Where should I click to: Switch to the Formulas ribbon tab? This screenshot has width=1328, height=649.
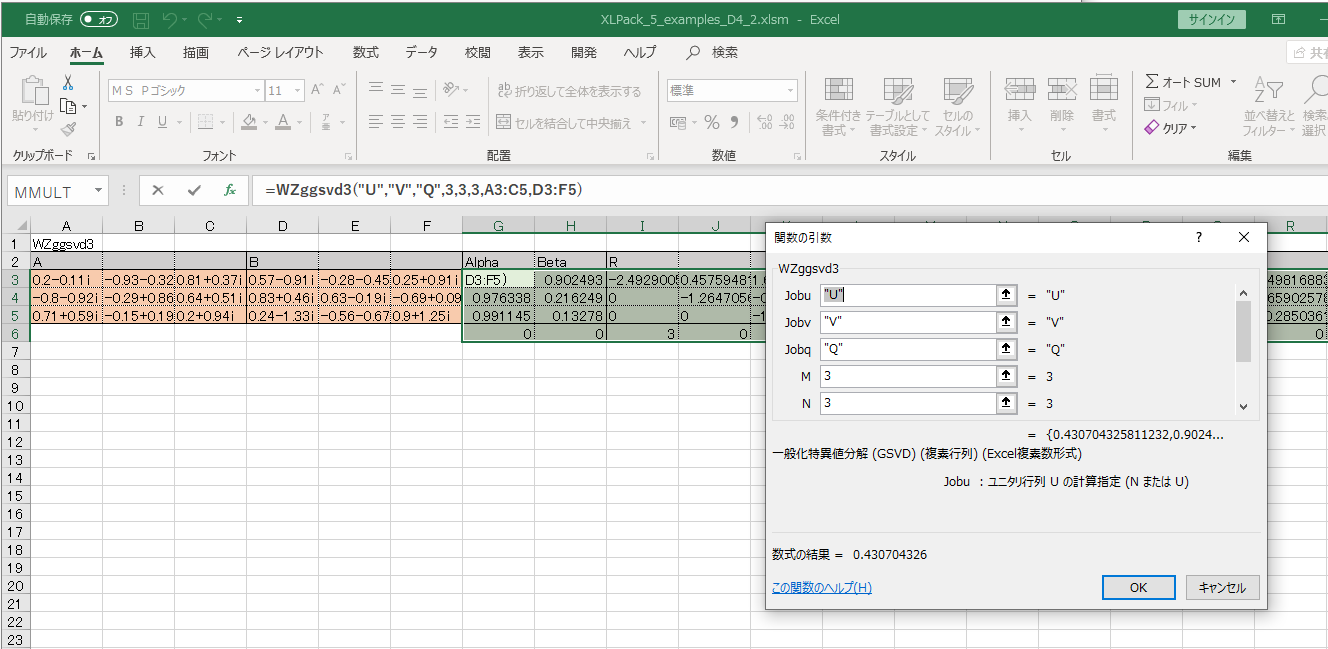point(365,53)
